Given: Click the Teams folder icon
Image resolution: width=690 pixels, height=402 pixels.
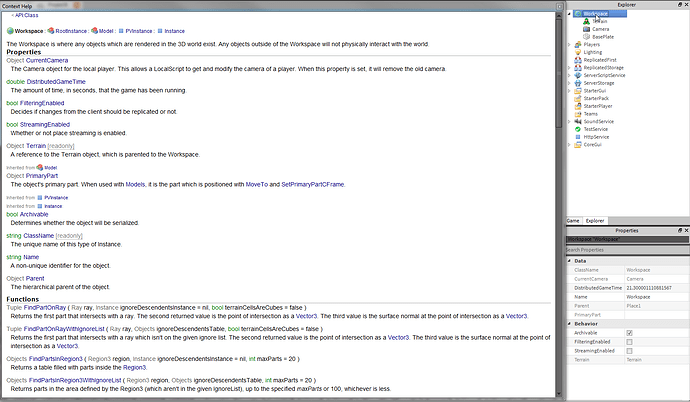Looking at the screenshot, I should point(578,113).
